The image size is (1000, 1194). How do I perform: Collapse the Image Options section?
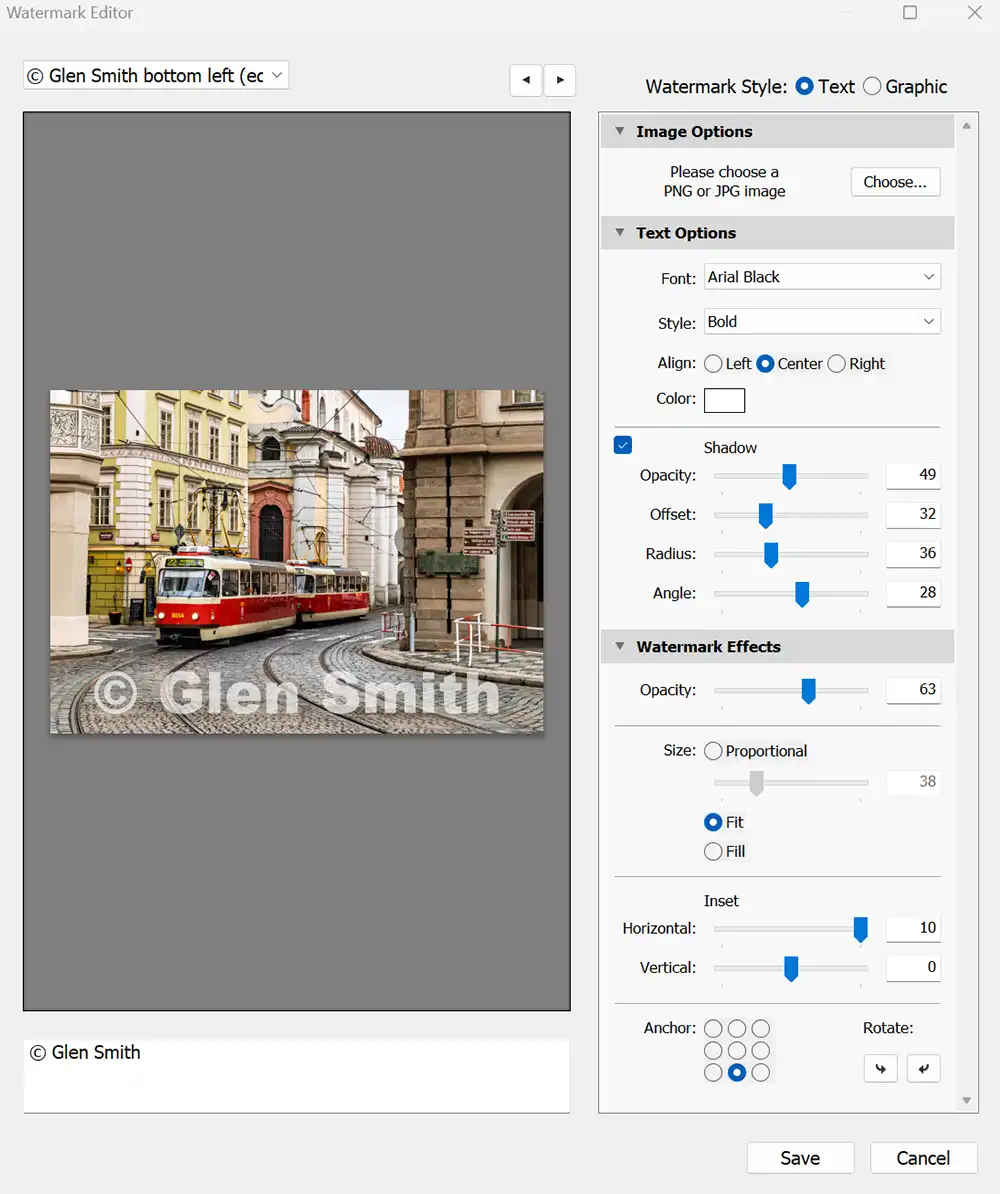click(x=620, y=131)
